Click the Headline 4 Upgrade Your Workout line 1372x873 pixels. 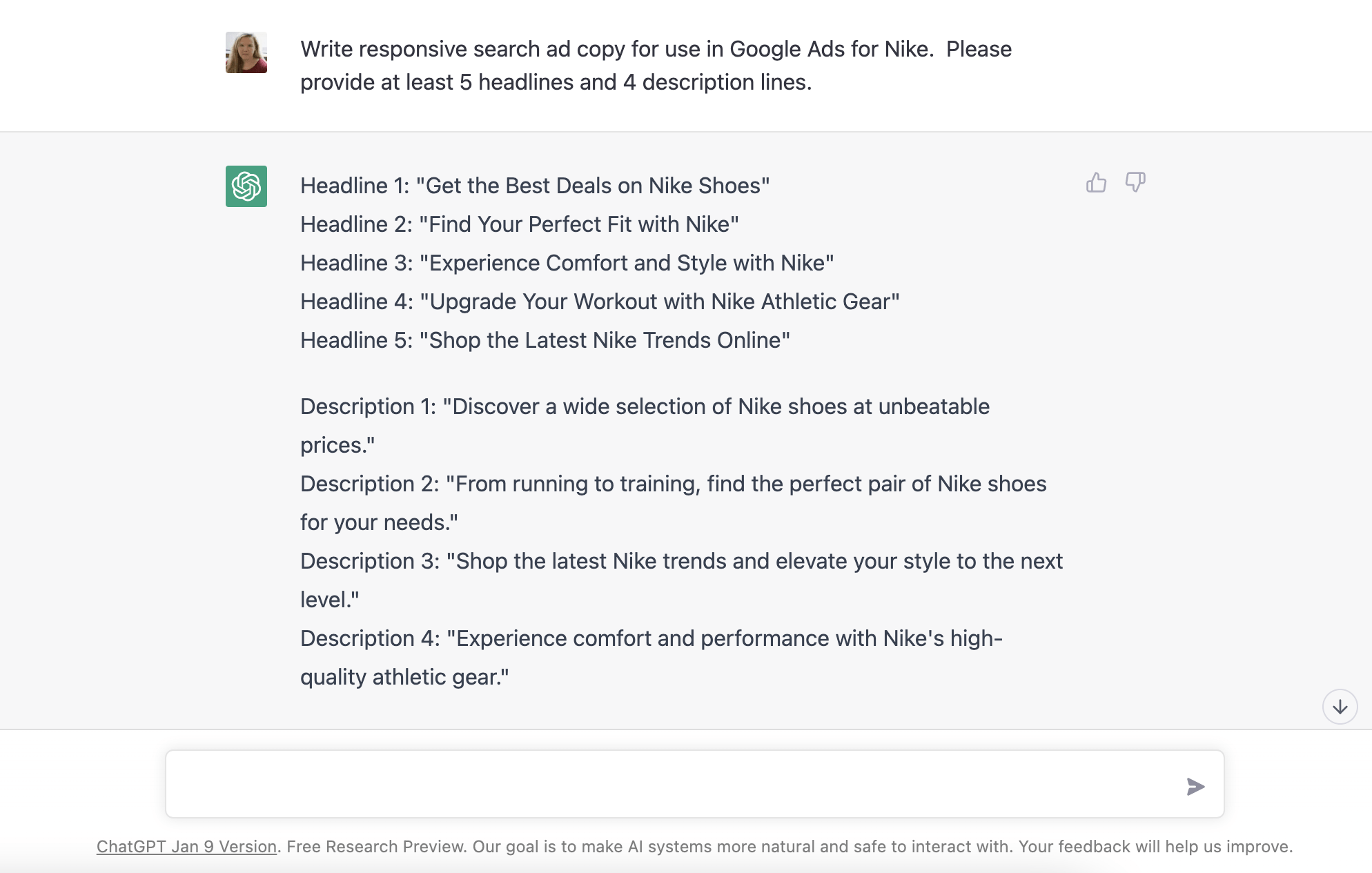600,302
